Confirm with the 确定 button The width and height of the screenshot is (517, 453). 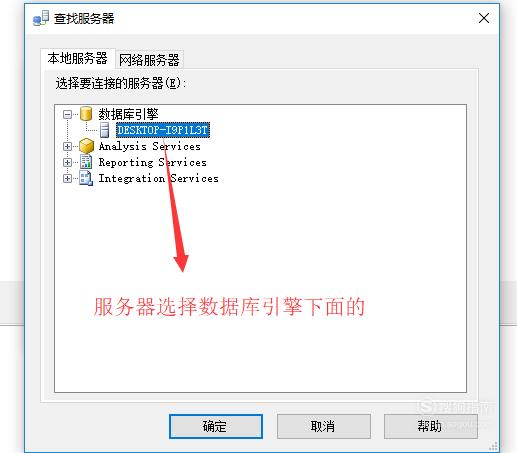click(x=216, y=426)
